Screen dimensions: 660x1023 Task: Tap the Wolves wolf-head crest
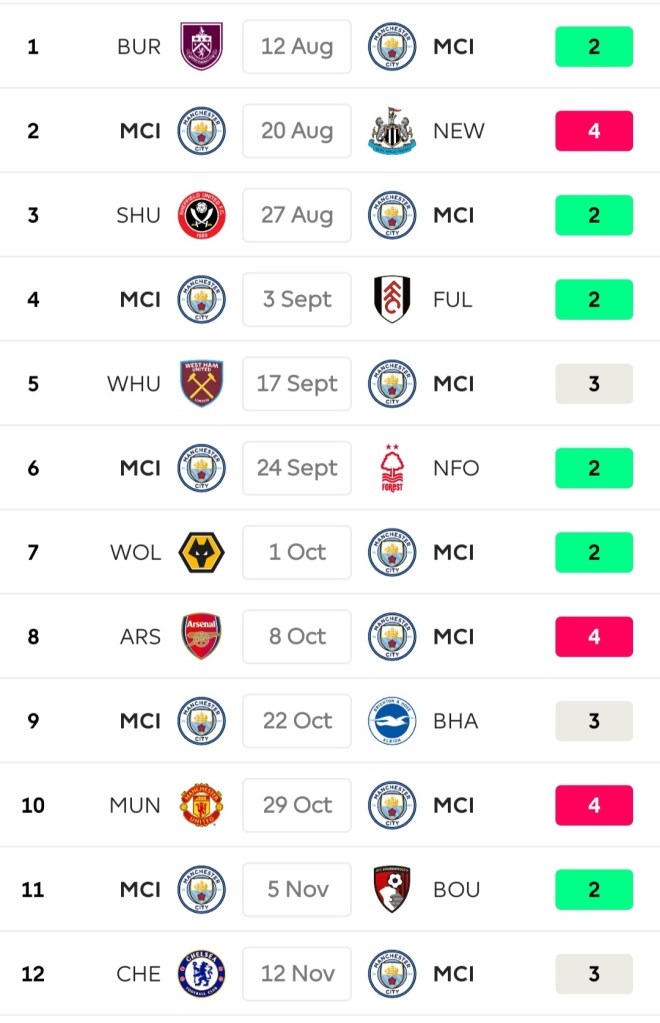(201, 552)
